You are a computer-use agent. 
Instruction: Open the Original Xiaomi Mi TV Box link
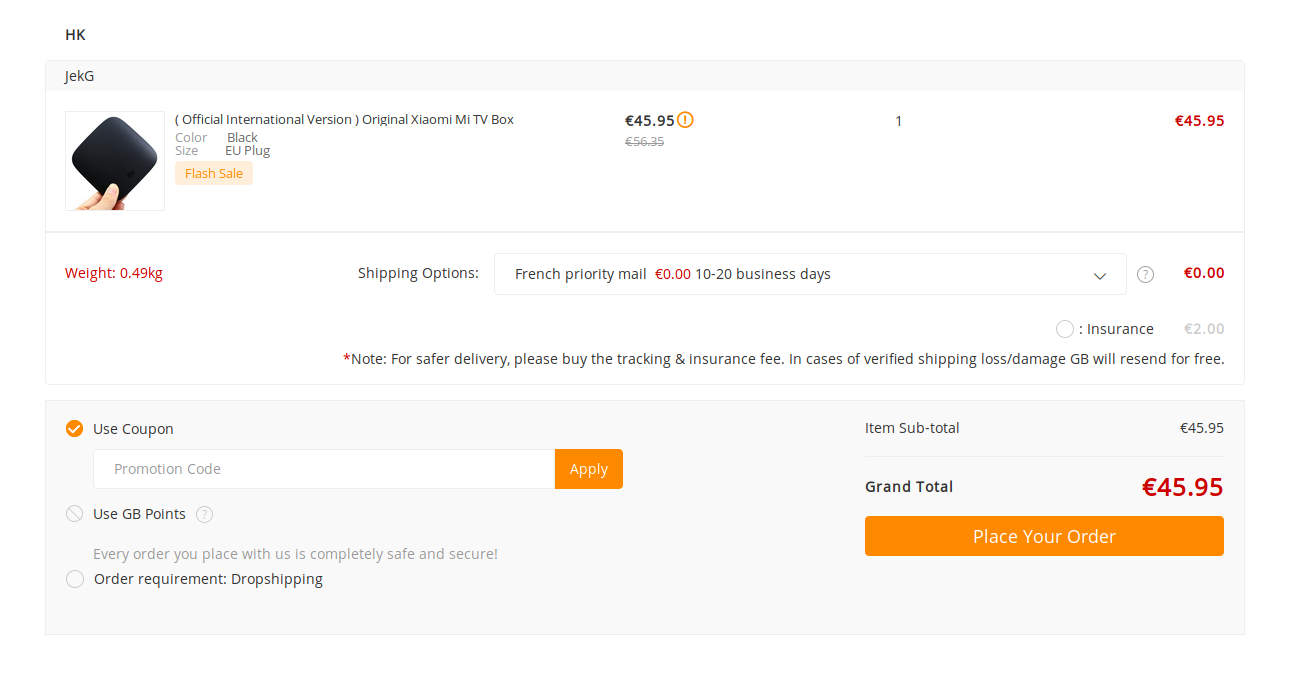(344, 119)
